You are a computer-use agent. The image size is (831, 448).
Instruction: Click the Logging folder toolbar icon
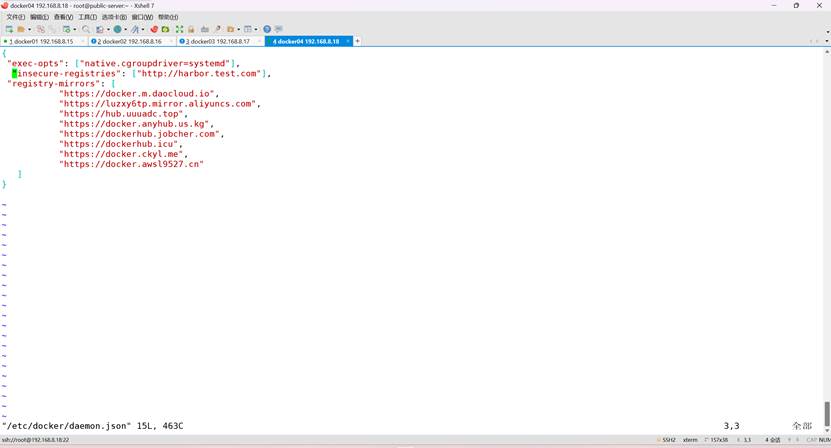[231, 29]
